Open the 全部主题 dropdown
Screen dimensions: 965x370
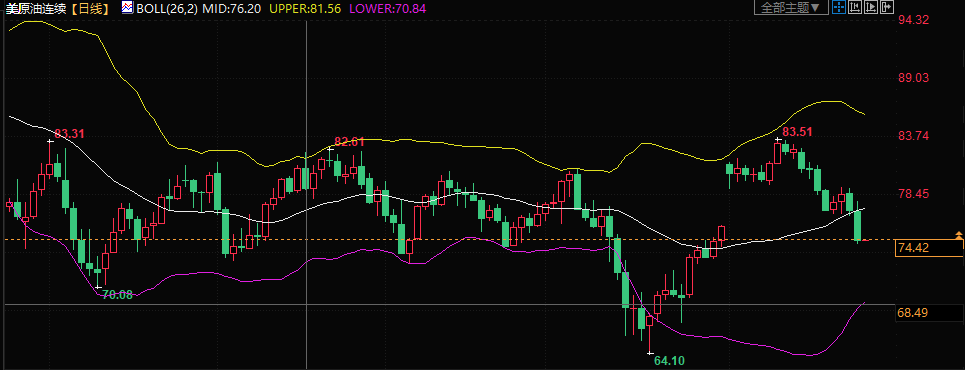coord(791,7)
